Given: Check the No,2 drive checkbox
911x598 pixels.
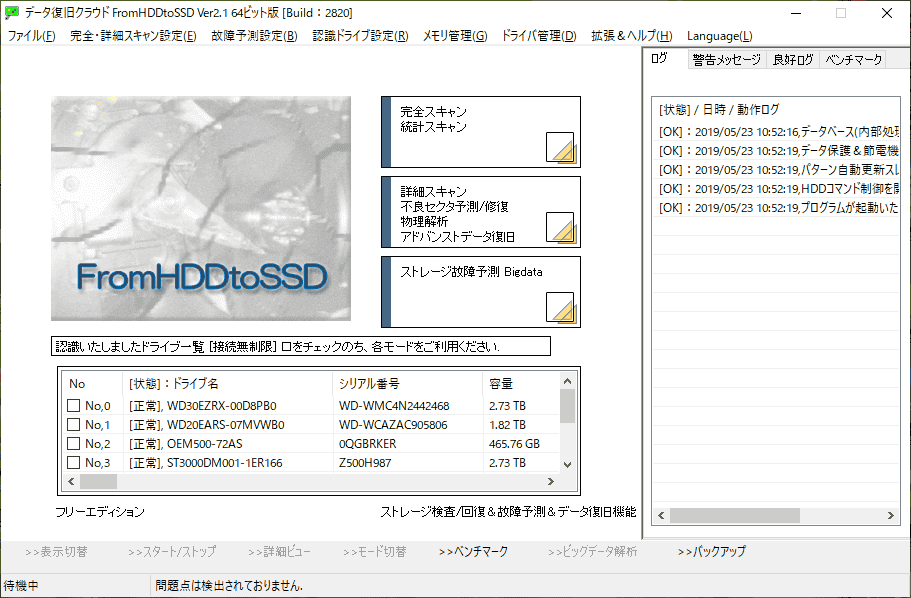Looking at the screenshot, I should click(x=74, y=444).
